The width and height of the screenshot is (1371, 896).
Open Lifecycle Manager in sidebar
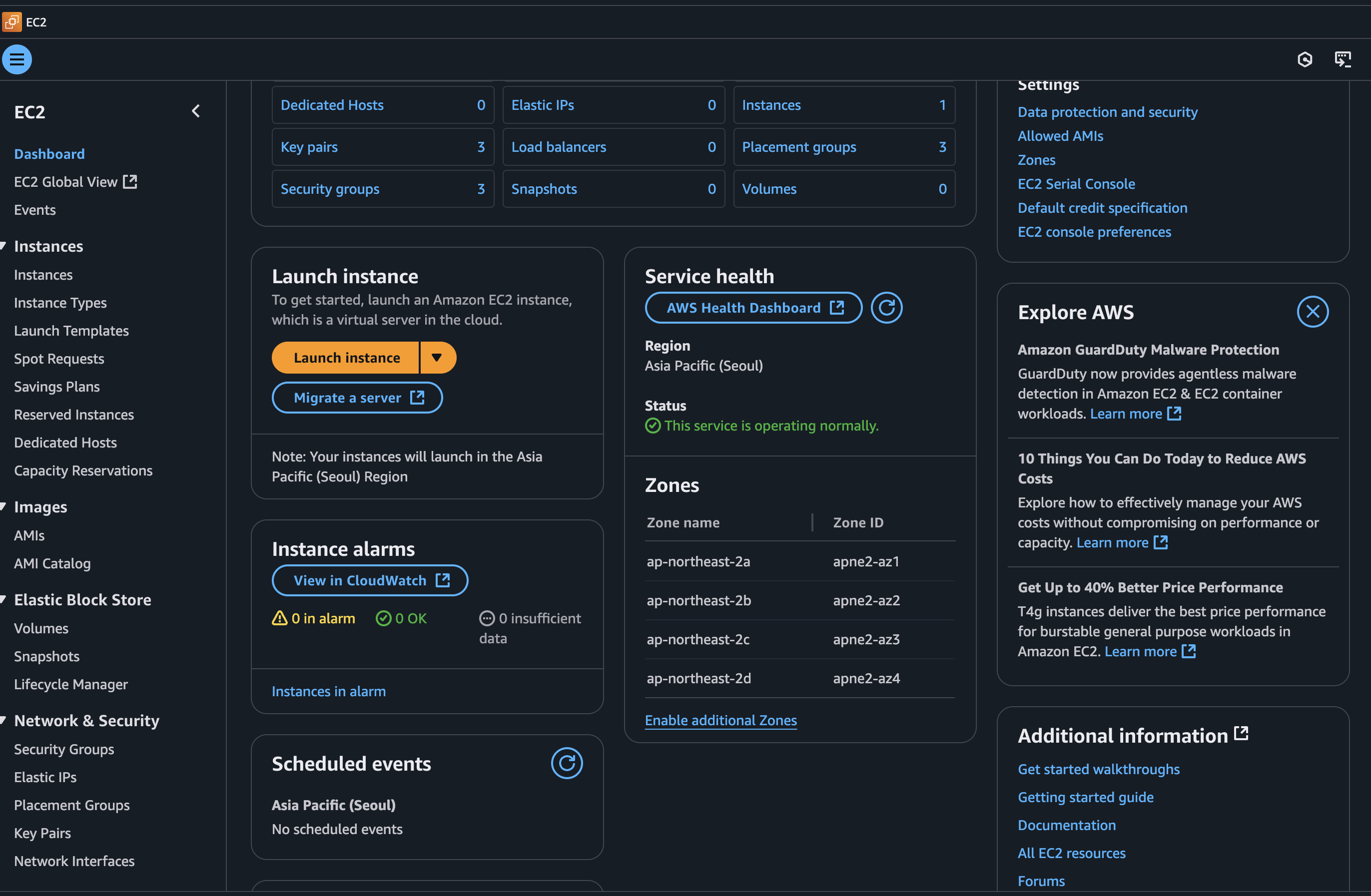[71, 684]
